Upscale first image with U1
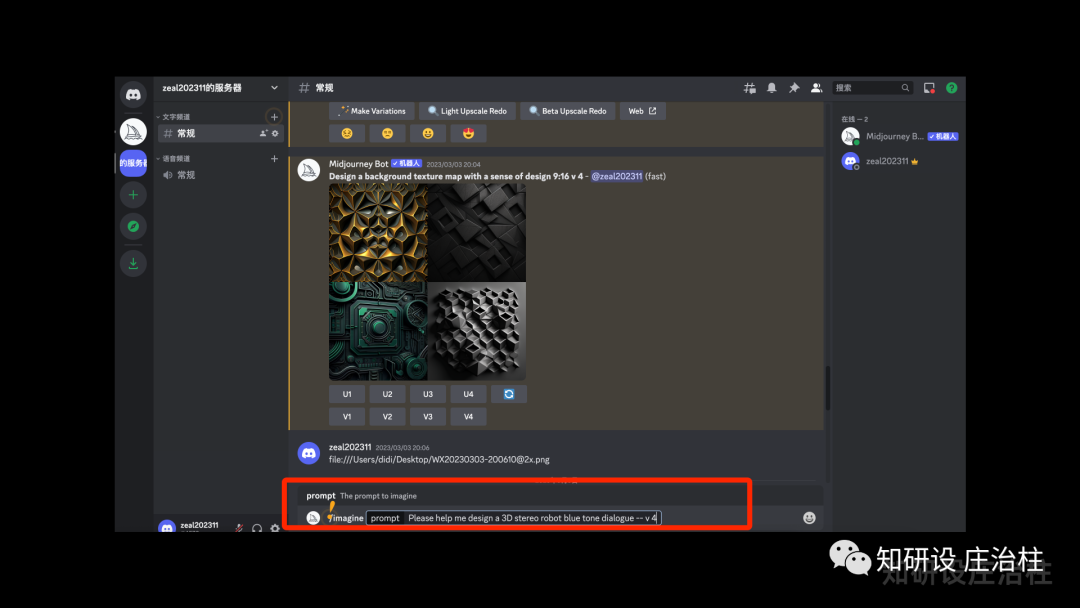The image size is (1080, 608). (x=347, y=394)
